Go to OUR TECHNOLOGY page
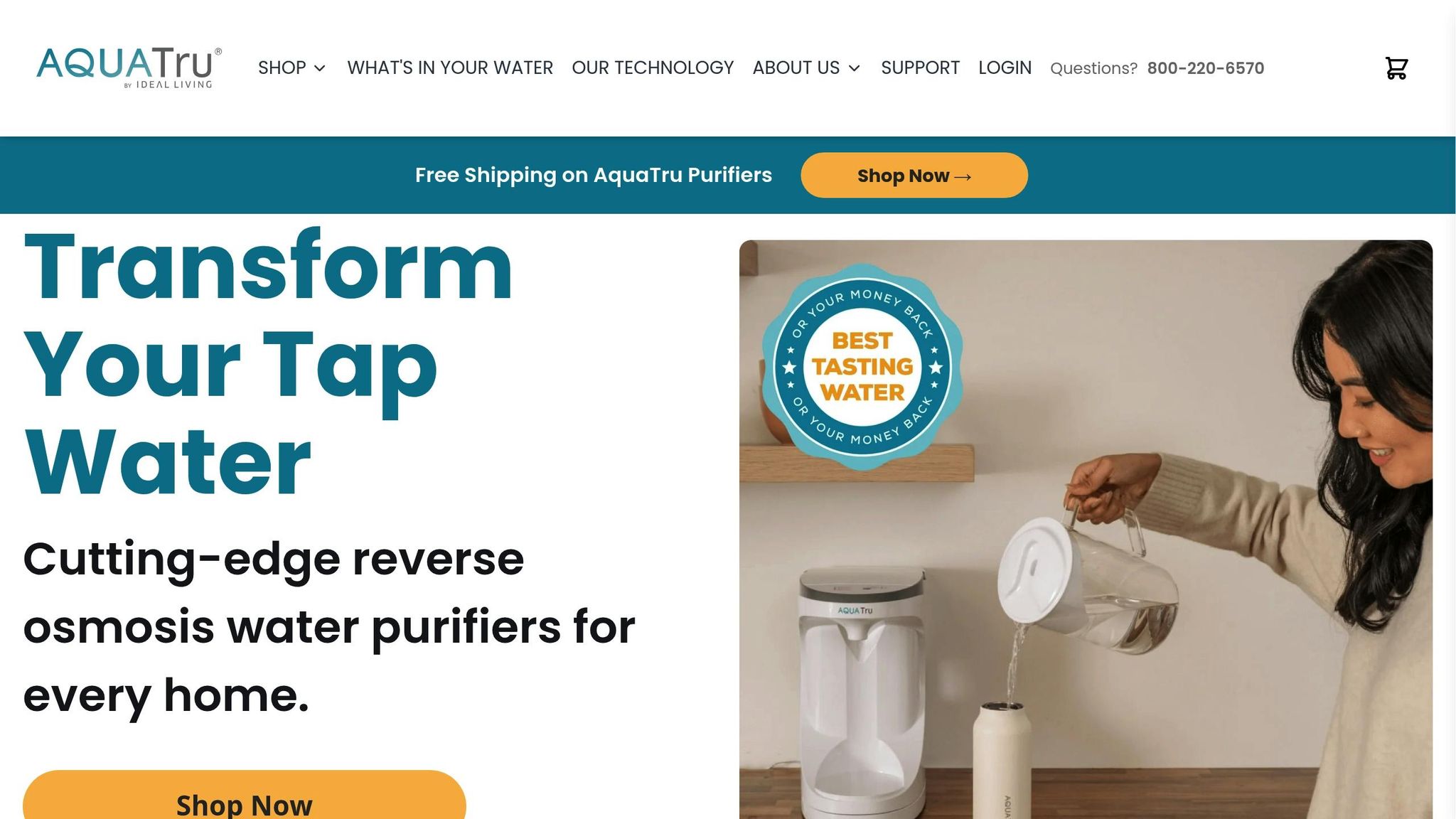Image resolution: width=1456 pixels, height=819 pixels. (653, 68)
